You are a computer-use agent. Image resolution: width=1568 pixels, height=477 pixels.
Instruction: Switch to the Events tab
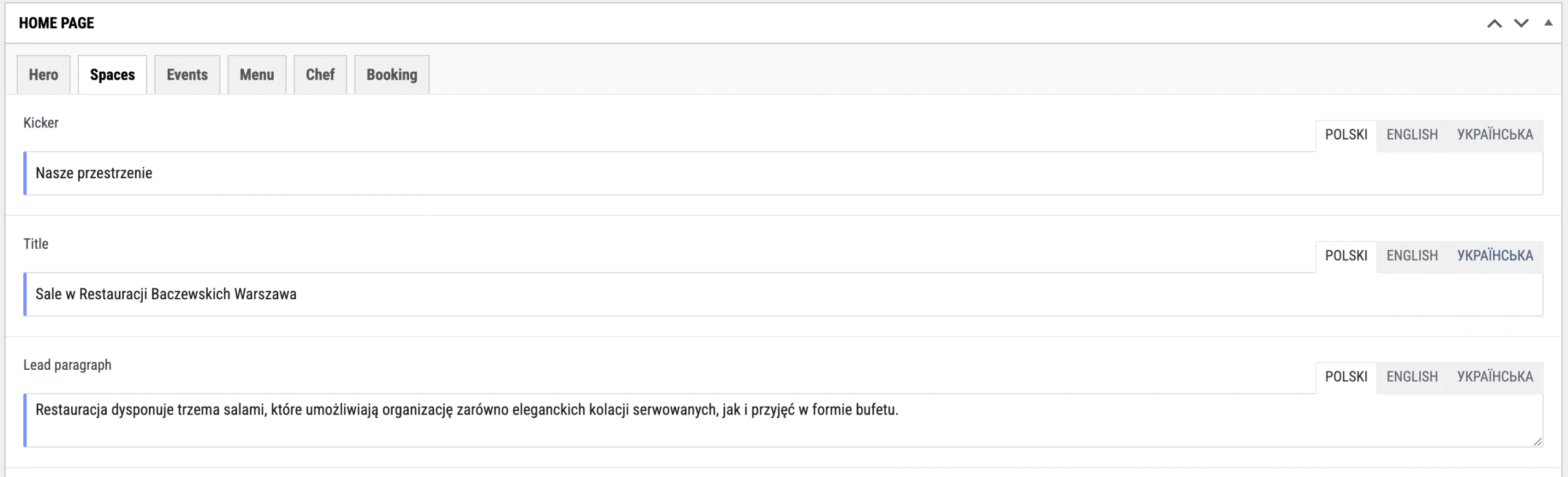click(187, 75)
